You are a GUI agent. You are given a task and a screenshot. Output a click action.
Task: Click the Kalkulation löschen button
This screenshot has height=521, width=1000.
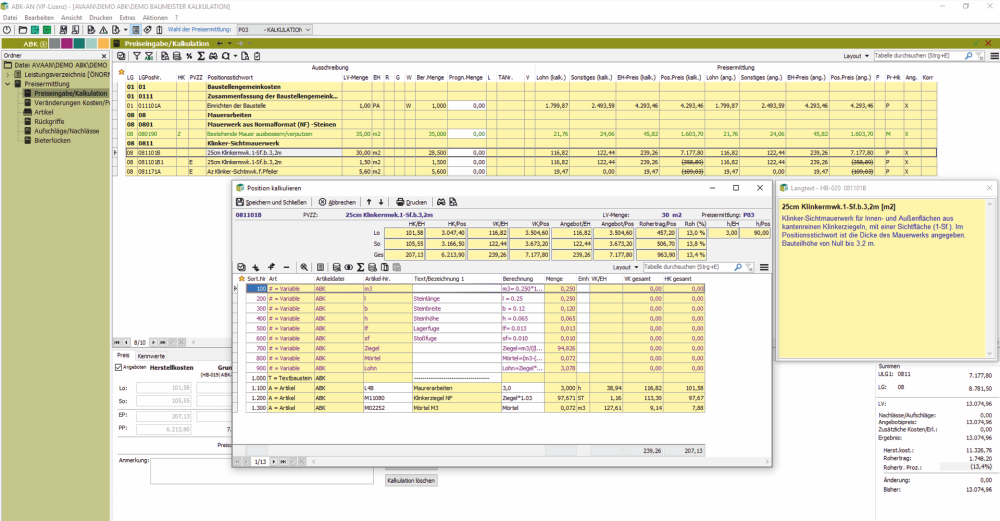[x=411, y=480]
